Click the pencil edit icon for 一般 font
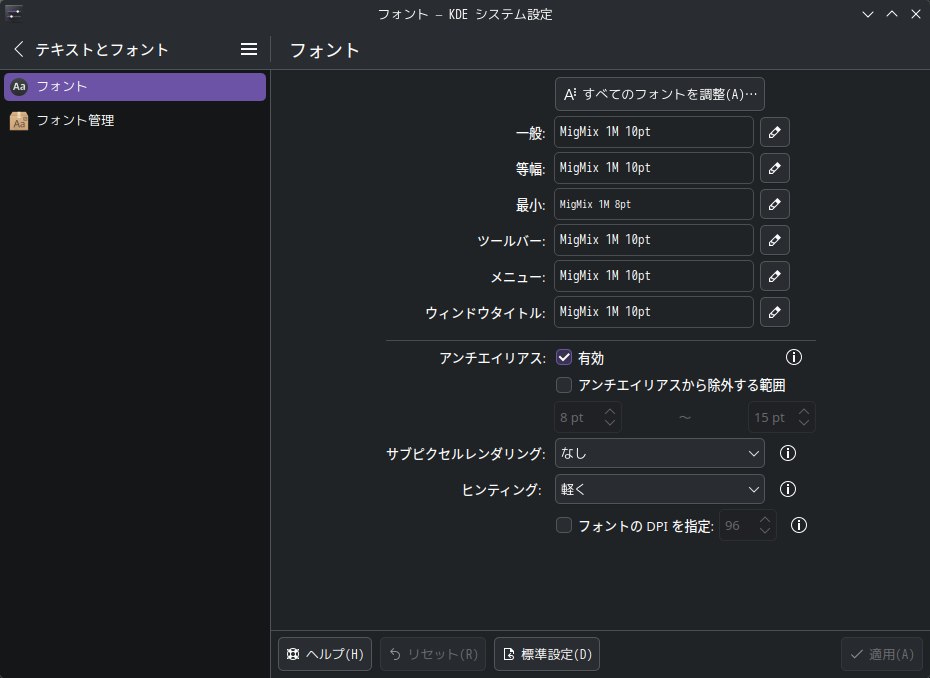The height and width of the screenshot is (678, 930). coord(775,132)
